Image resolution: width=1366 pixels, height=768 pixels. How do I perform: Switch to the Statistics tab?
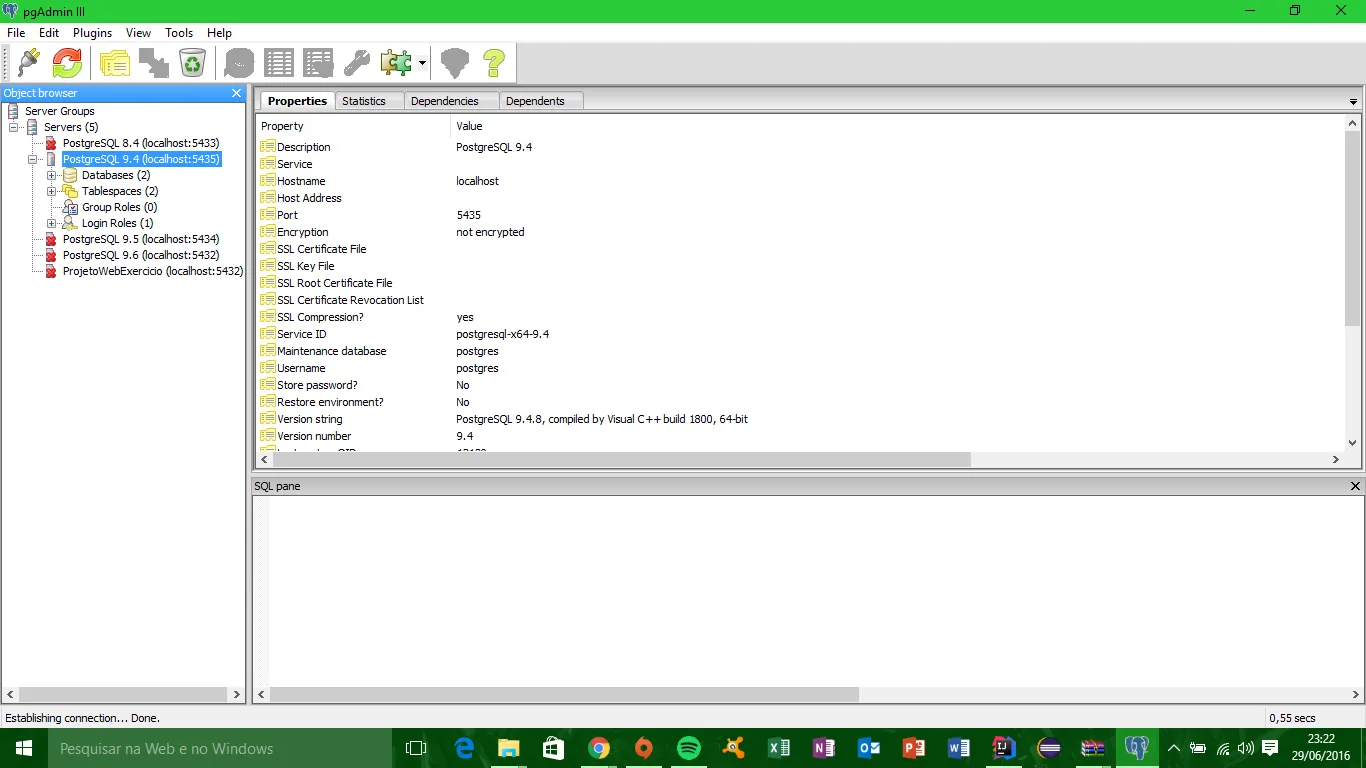coord(363,101)
